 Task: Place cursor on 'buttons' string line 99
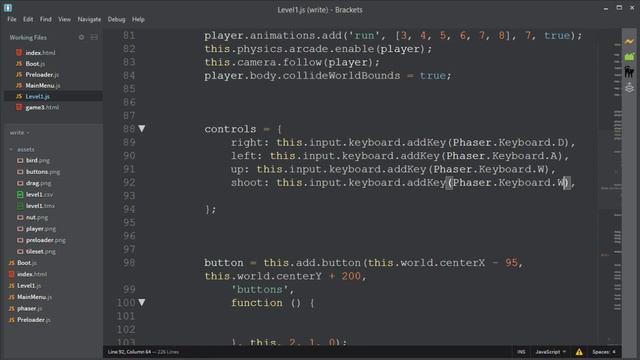tap(260, 289)
